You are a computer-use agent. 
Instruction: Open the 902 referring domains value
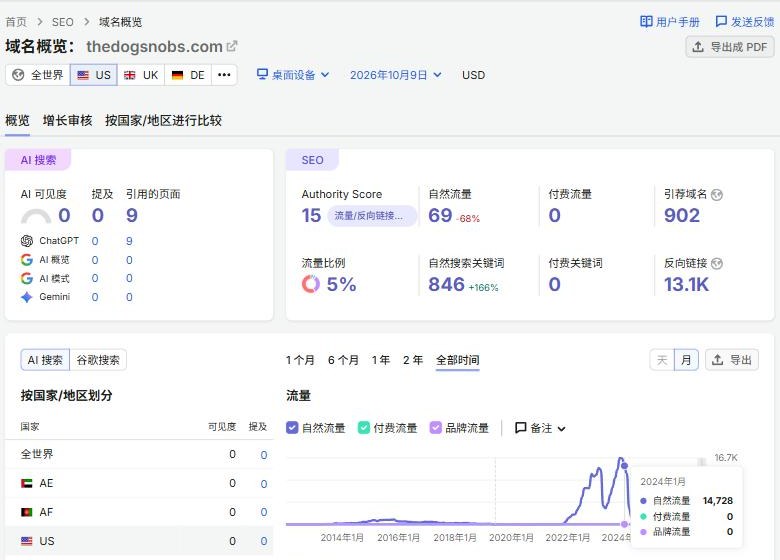click(x=682, y=215)
